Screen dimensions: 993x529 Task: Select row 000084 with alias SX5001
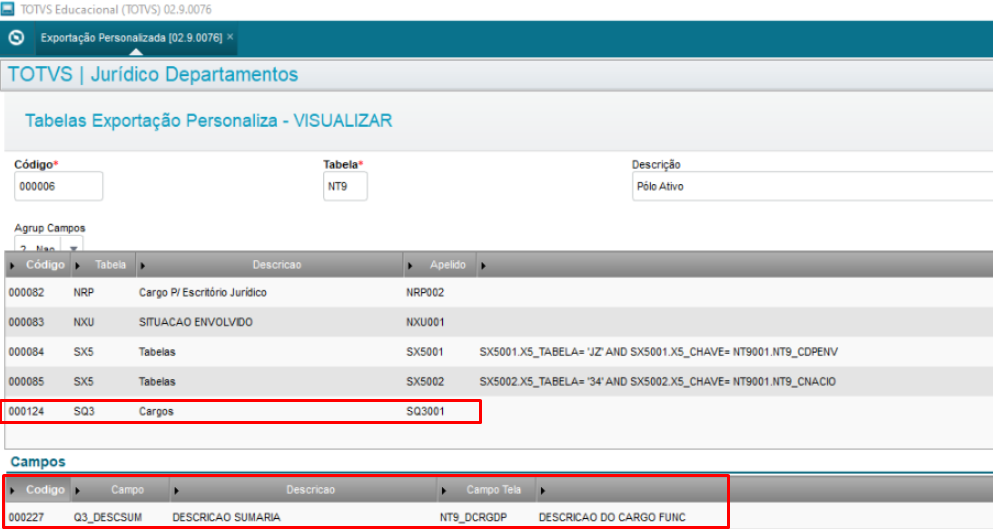pyautogui.click(x=498, y=352)
